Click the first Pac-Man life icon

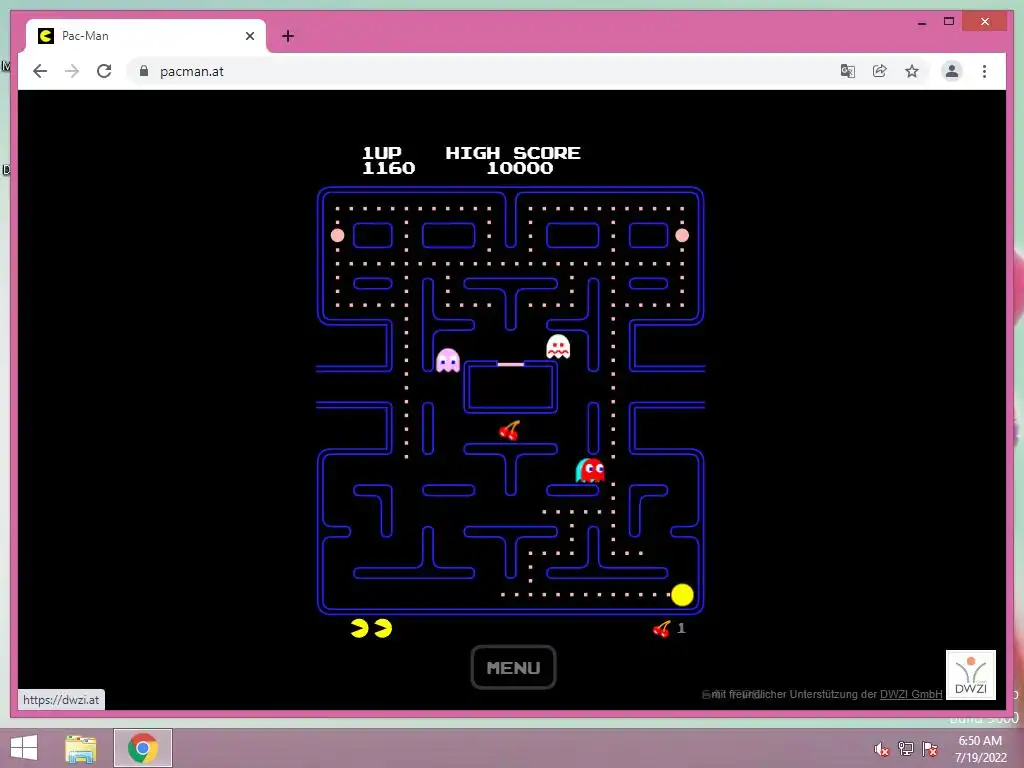tap(359, 628)
